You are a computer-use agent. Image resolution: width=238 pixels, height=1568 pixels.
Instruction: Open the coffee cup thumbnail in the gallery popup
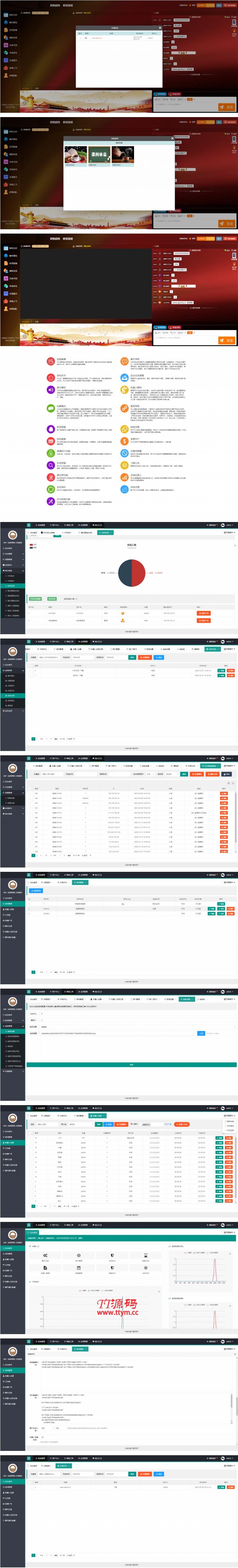75,154
